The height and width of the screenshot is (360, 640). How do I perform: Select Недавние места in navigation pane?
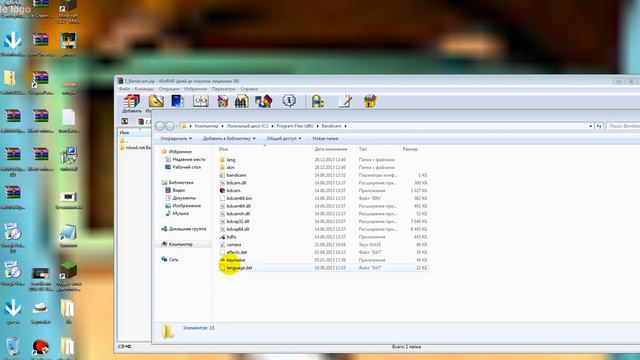pos(189,160)
